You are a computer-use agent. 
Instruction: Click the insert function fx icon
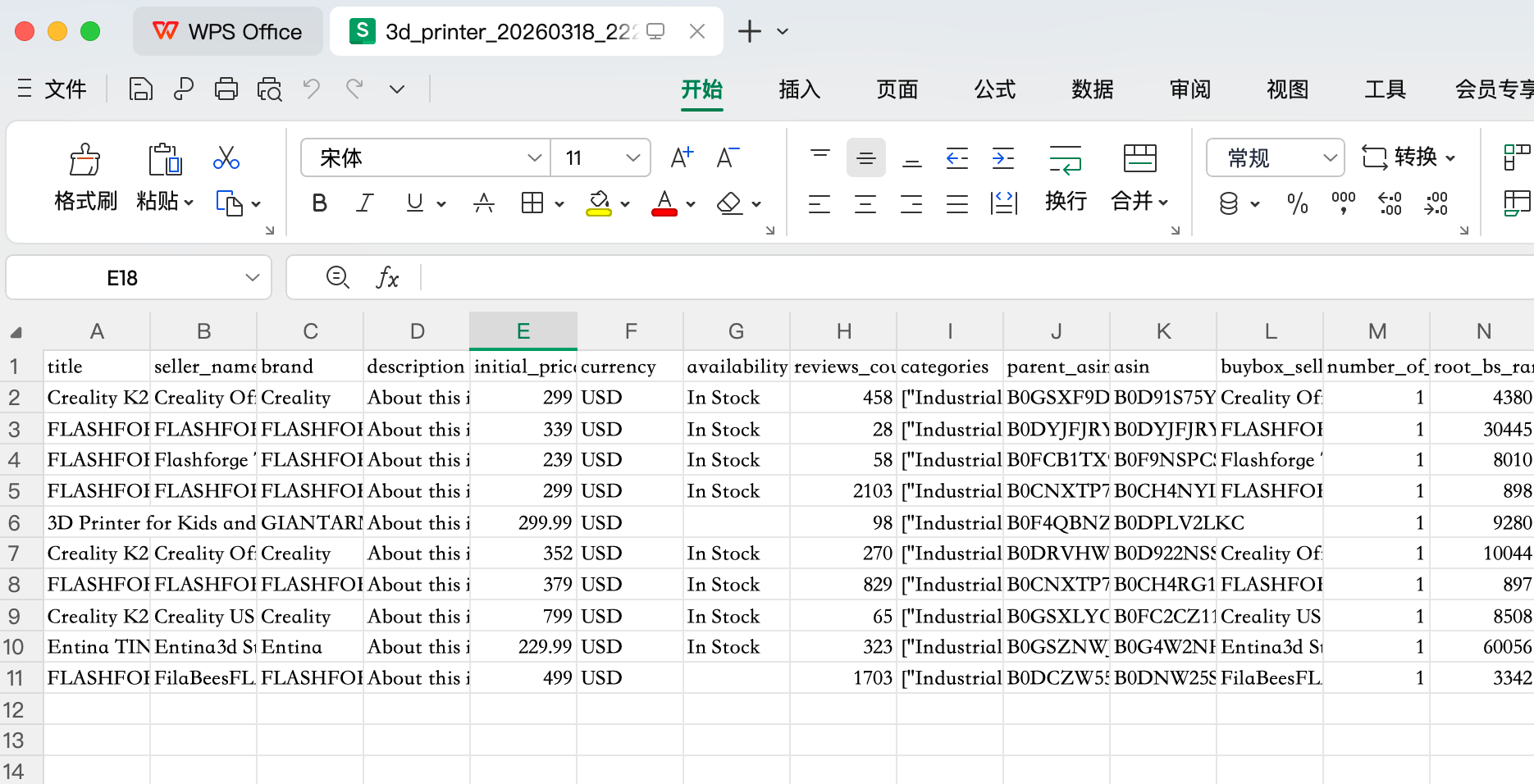[387, 278]
